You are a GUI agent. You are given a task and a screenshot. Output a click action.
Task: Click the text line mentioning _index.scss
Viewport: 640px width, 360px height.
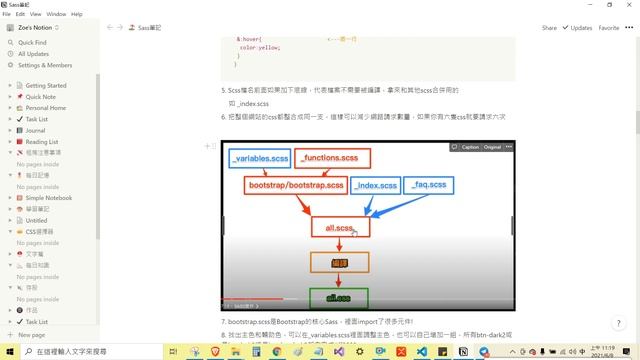(x=249, y=104)
